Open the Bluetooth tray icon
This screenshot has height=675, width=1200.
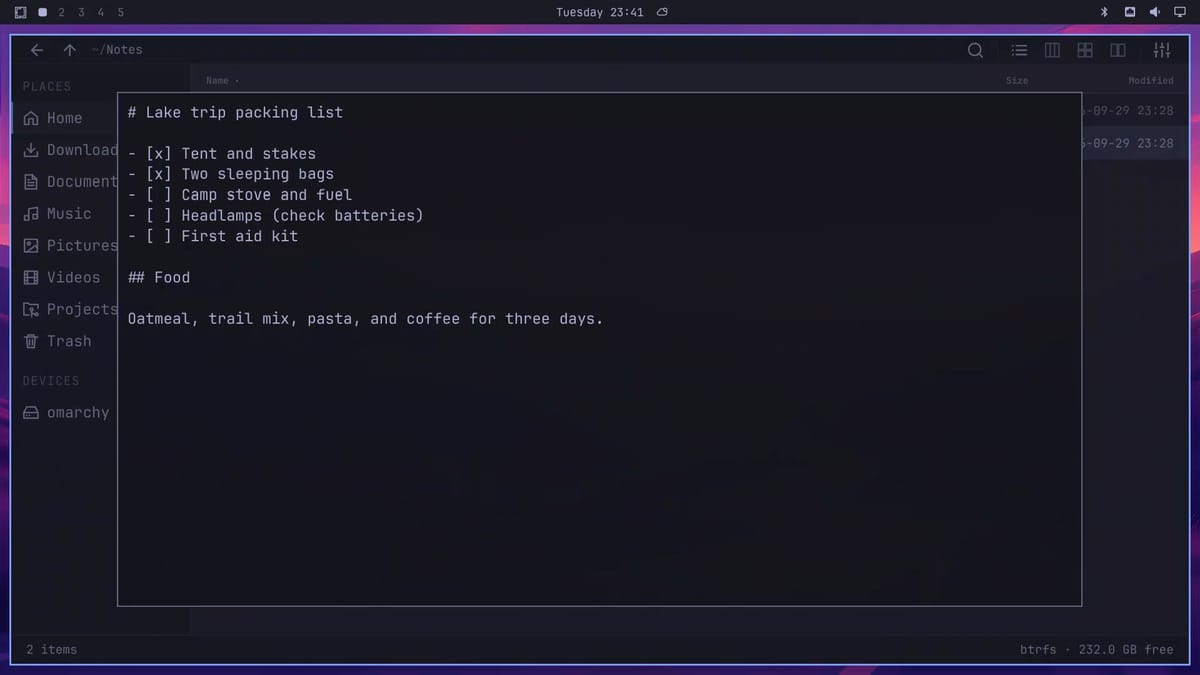(1105, 12)
